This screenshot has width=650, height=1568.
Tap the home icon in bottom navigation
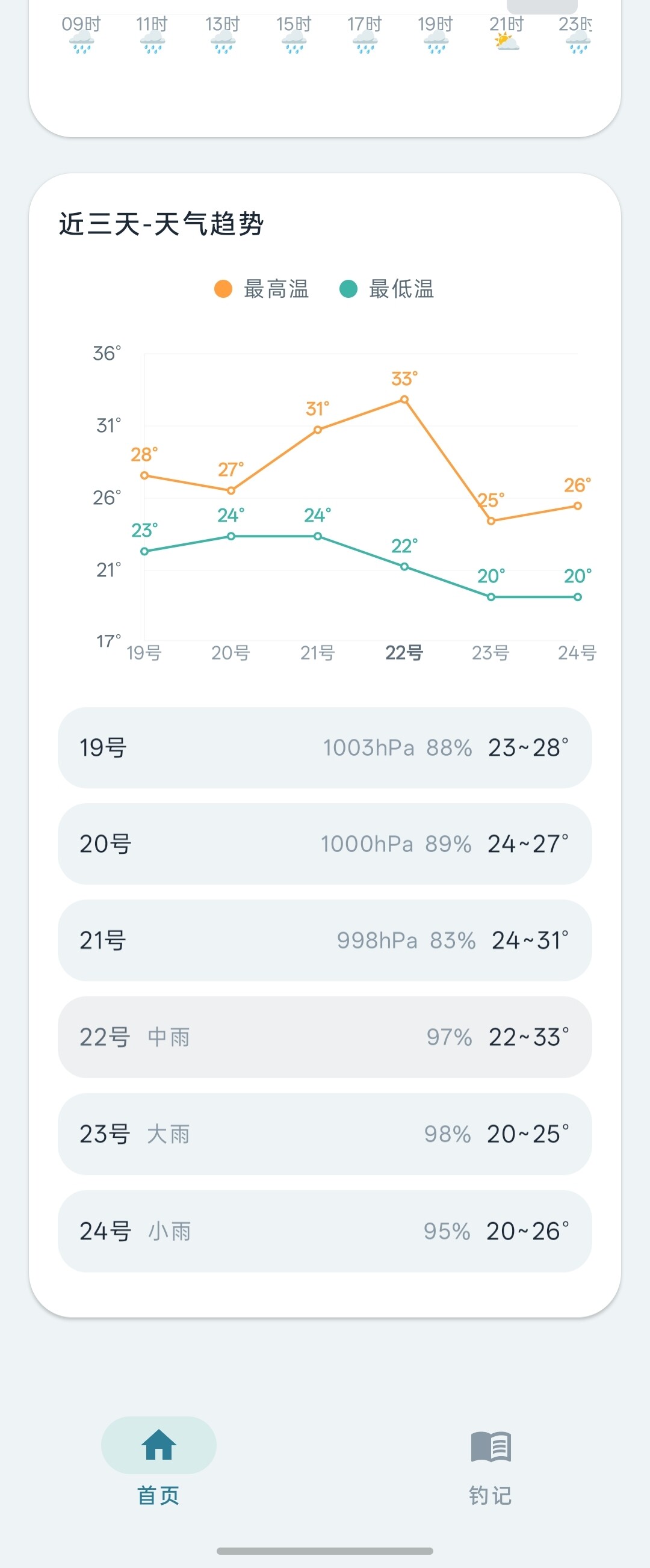point(159,1445)
